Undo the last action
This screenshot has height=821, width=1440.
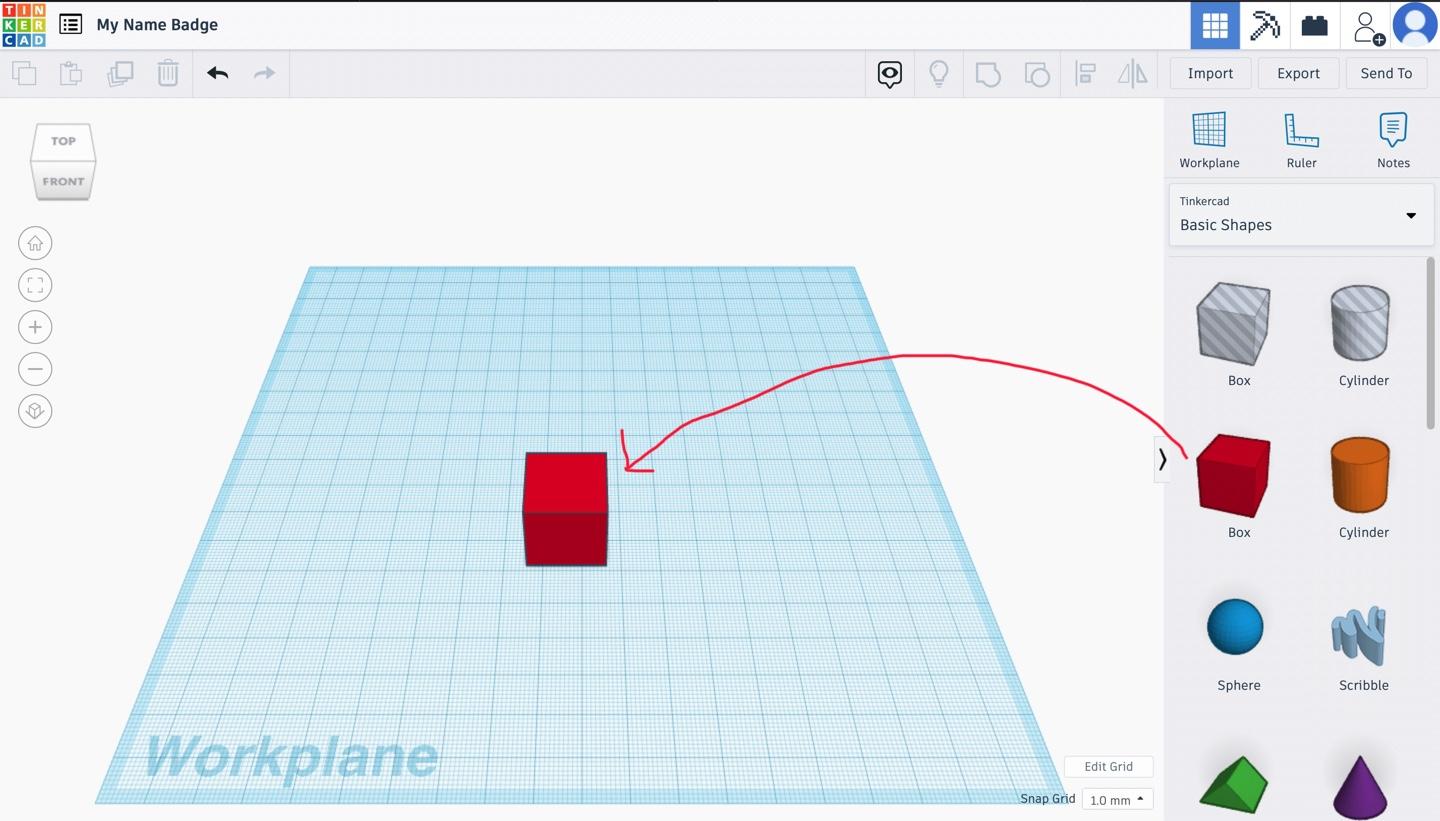tap(217, 72)
